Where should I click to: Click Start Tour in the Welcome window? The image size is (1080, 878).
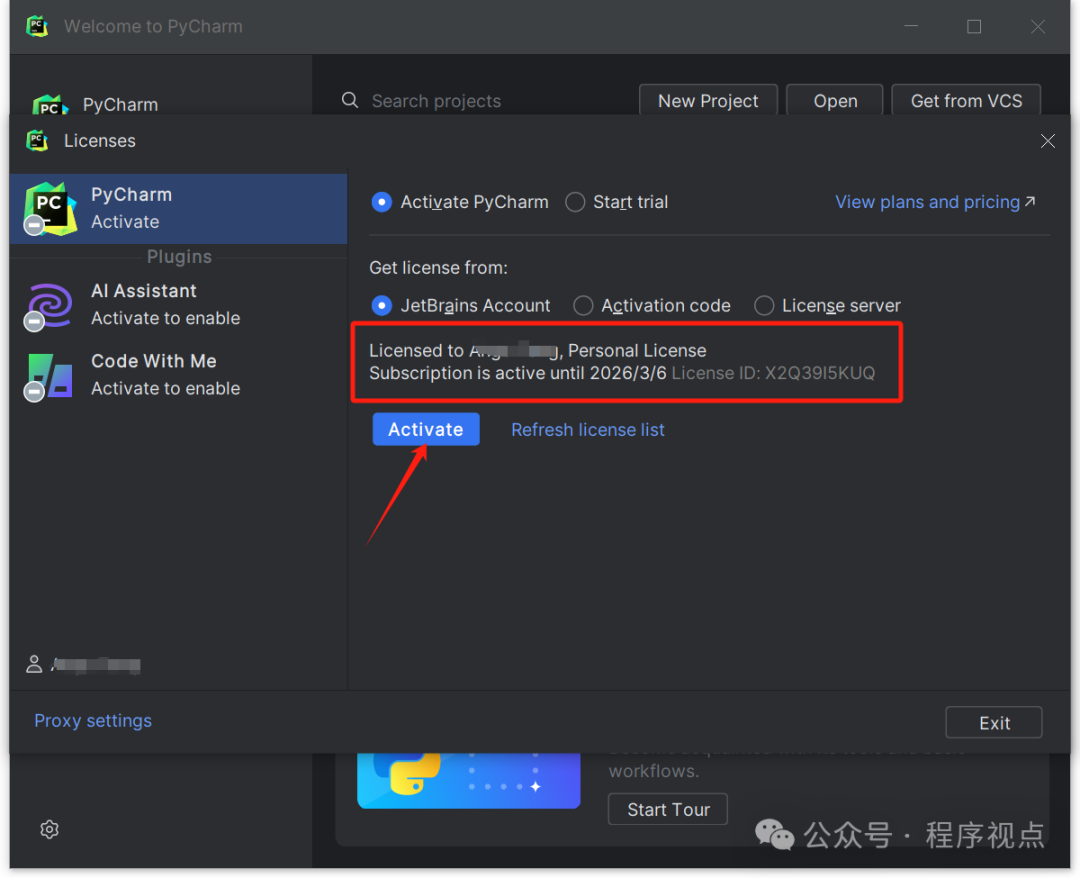(x=668, y=809)
